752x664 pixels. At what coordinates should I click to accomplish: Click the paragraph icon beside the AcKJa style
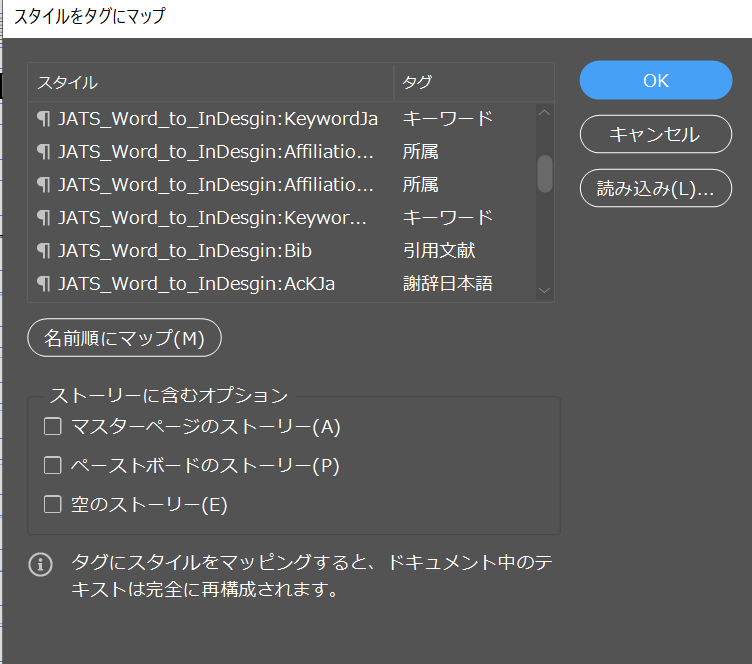tap(43, 284)
